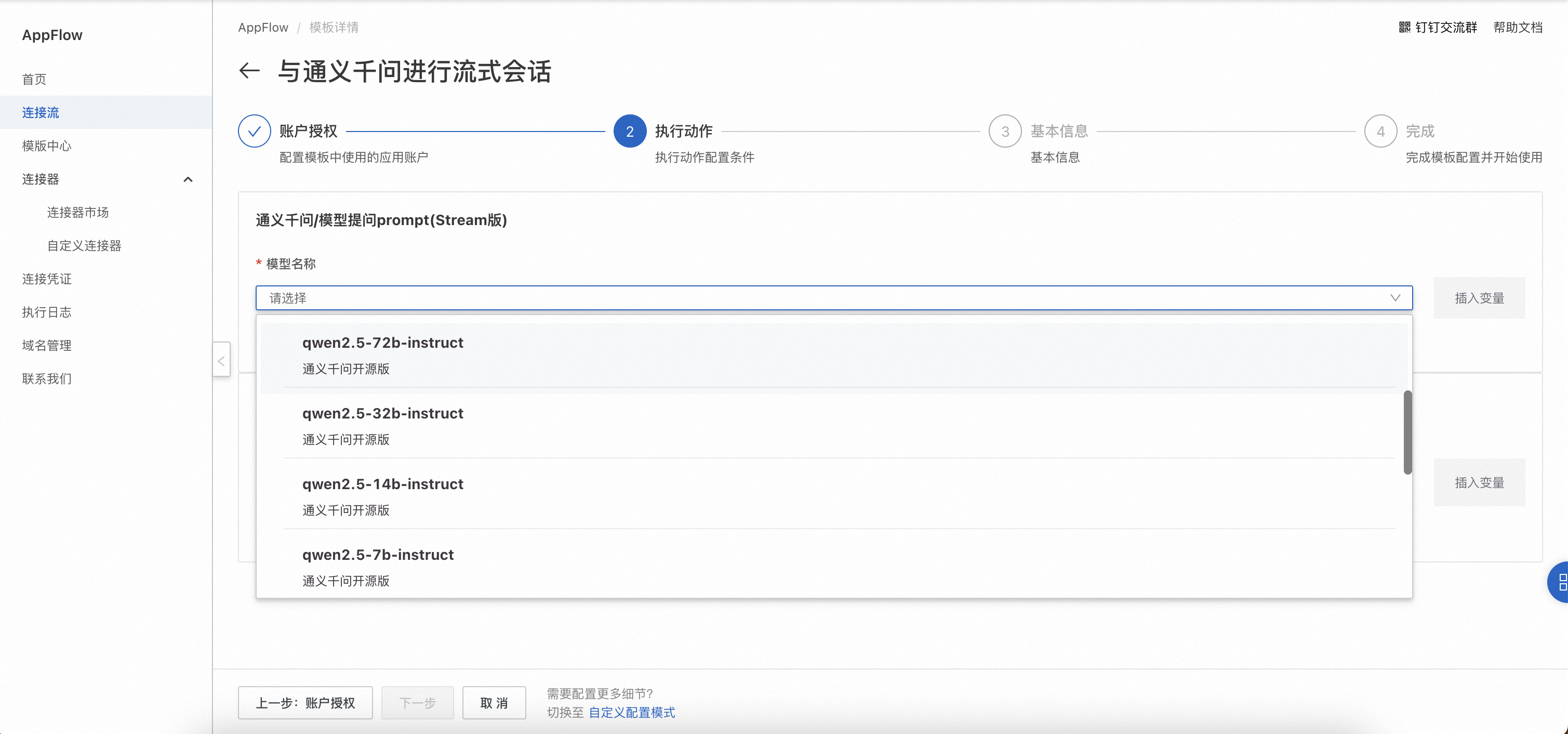
Task: Click the step 2 execute action circle
Action: click(x=629, y=131)
